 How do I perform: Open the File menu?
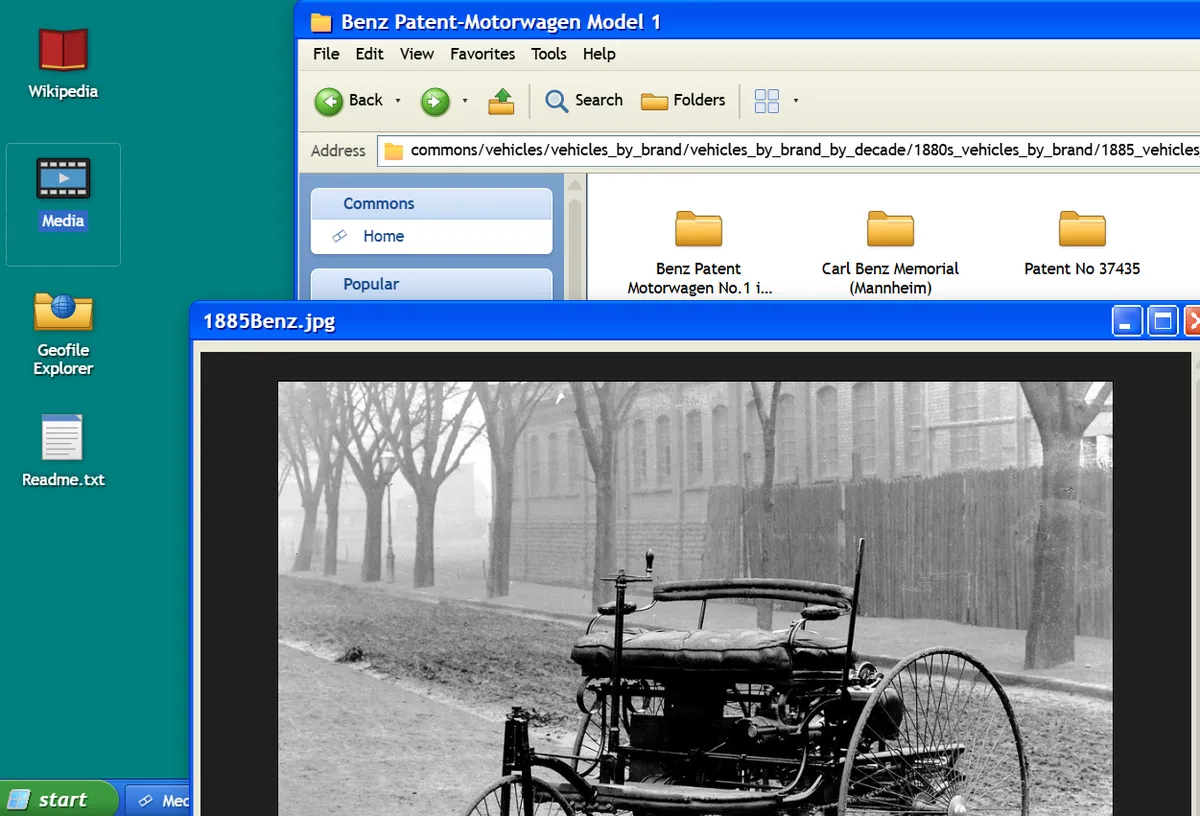point(326,54)
